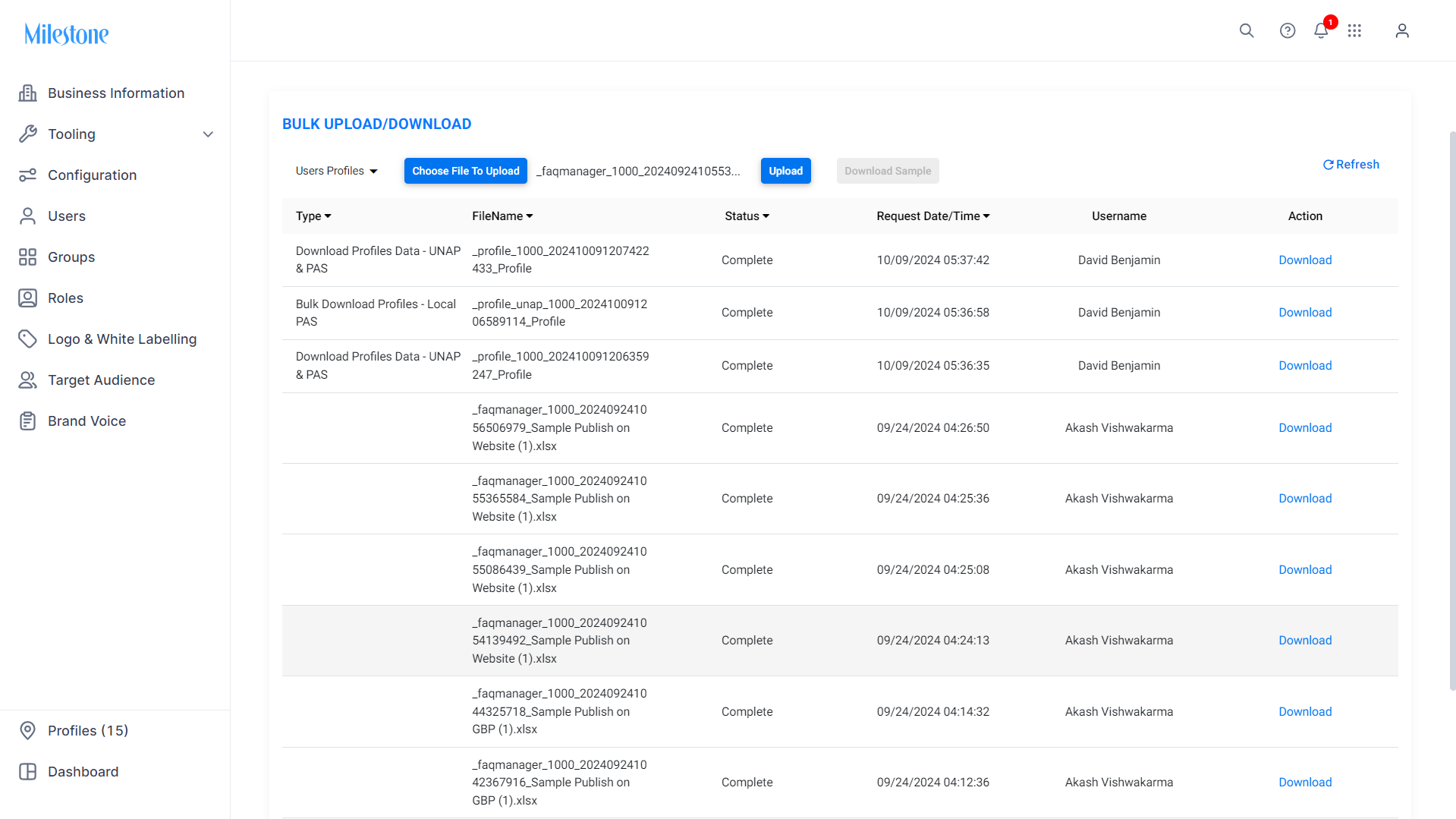Click the page vertical scrollbar
Screen dimensions: 1456x819
1452,410
